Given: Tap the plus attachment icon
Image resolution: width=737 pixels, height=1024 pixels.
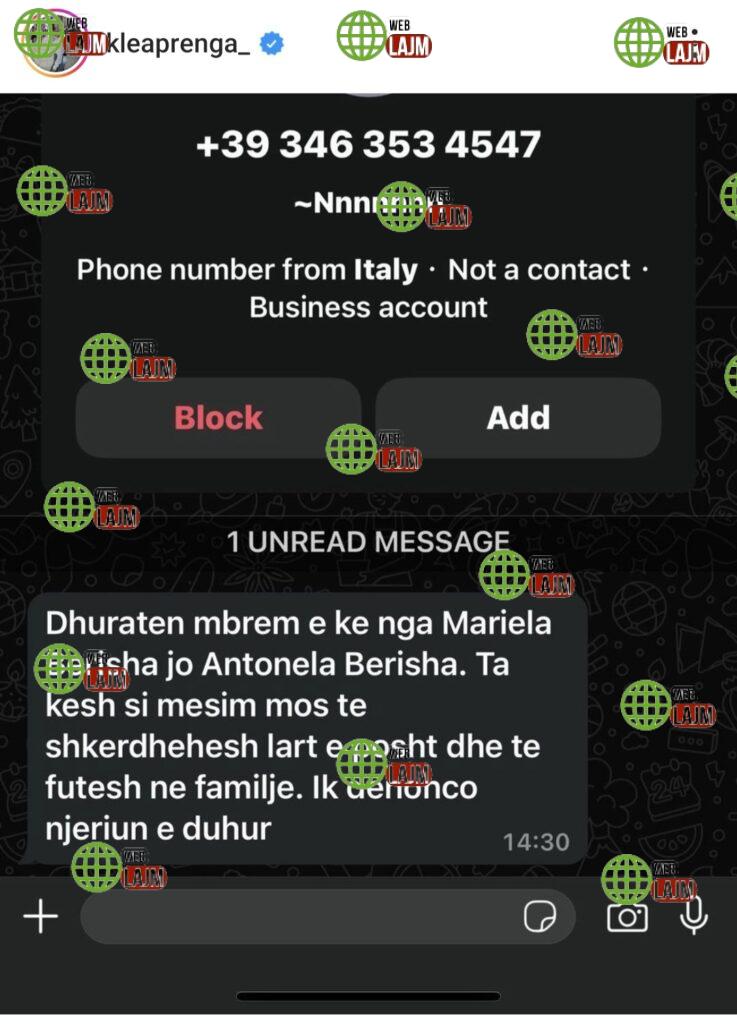Looking at the screenshot, I should pyautogui.click(x=41, y=916).
